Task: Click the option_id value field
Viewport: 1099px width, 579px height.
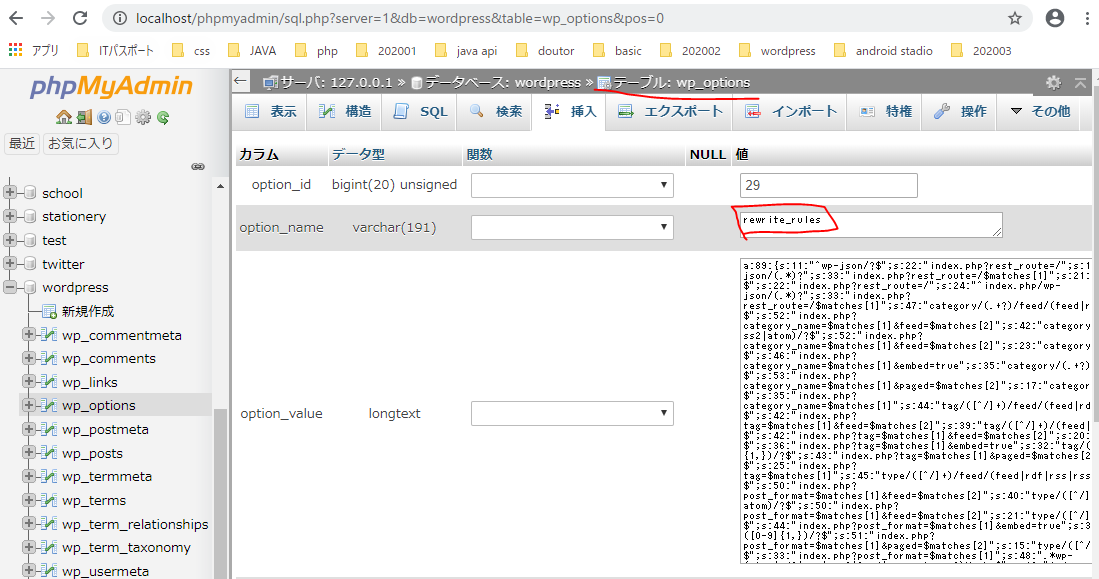Action: tap(828, 185)
